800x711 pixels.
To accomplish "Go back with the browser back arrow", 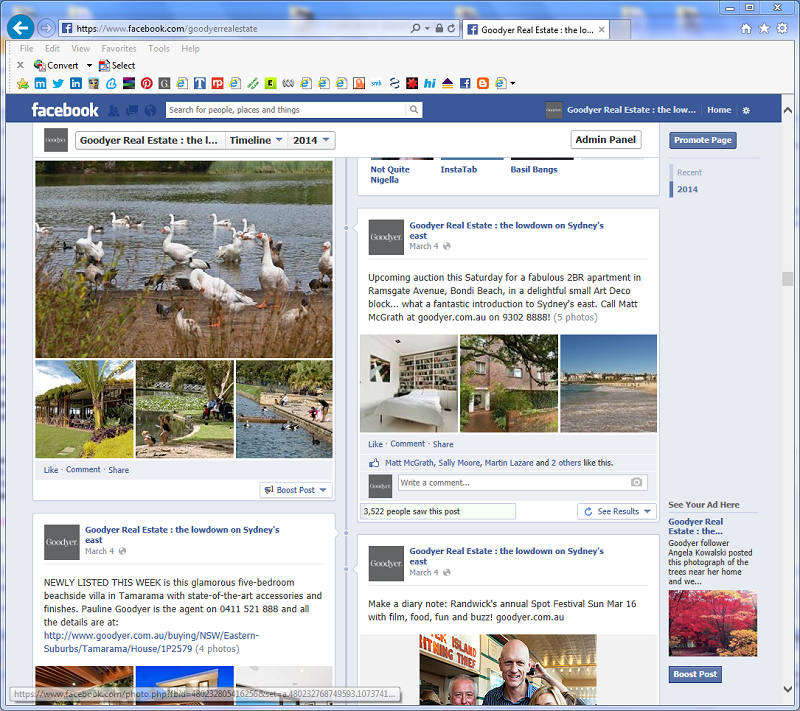I will (x=21, y=28).
